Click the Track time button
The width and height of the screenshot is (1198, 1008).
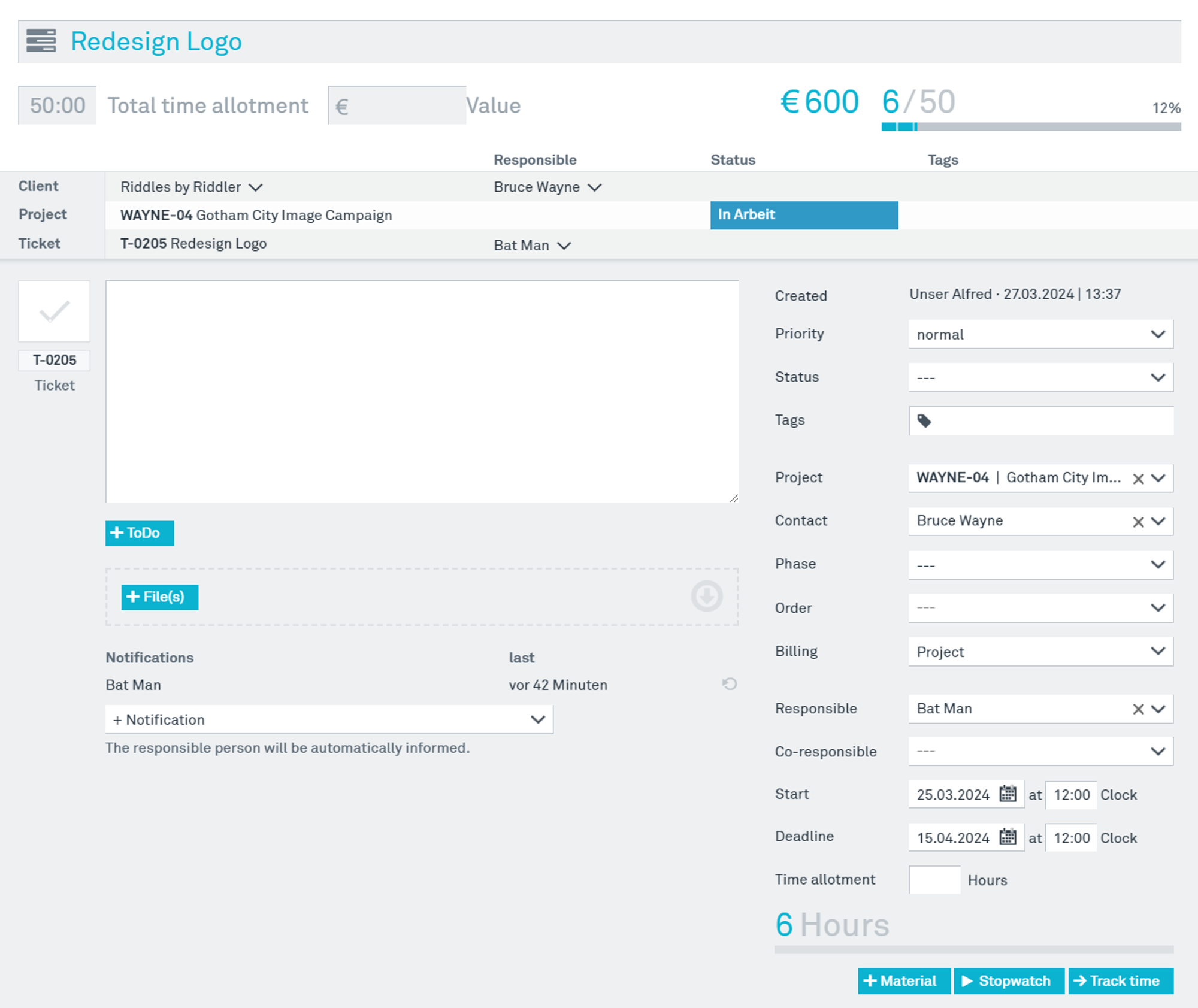[x=1121, y=981]
